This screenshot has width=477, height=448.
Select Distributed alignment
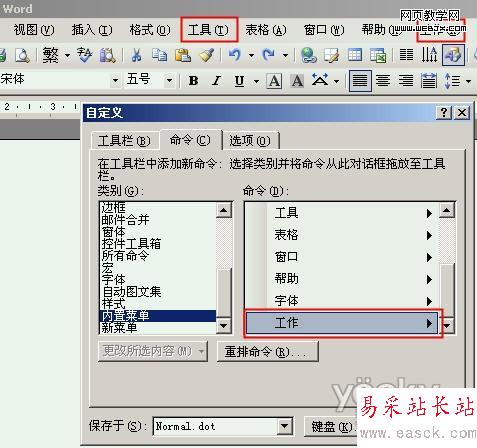[x=429, y=81]
